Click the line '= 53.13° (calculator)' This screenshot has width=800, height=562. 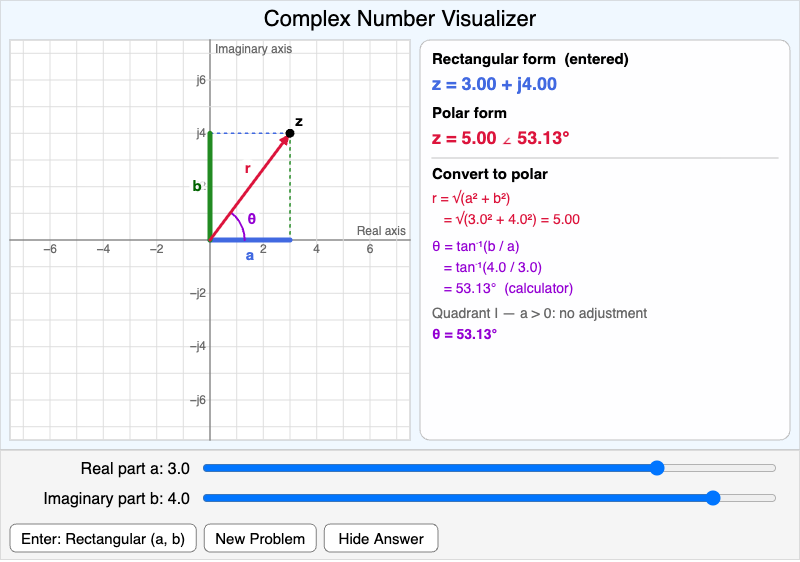pyautogui.click(x=508, y=288)
